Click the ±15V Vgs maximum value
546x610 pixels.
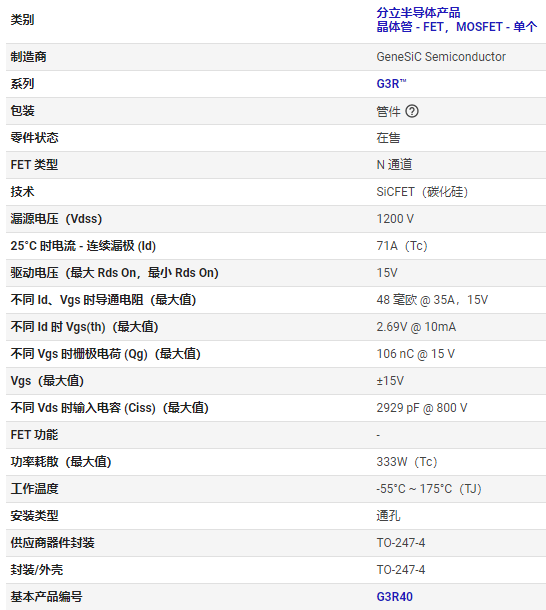tap(390, 380)
